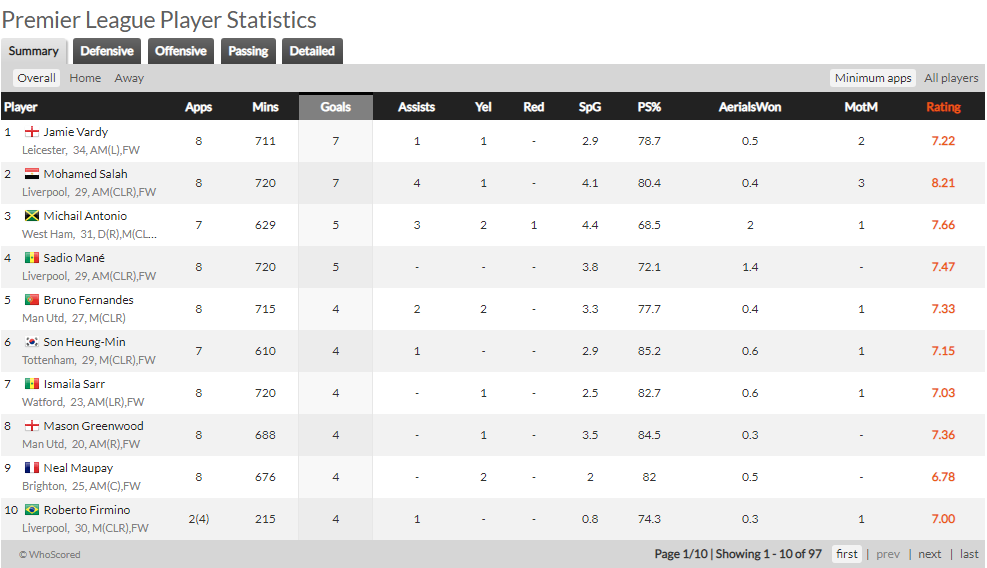Screen dimensions: 987x568
Task: Switch to the Passing tab
Action: (x=248, y=51)
